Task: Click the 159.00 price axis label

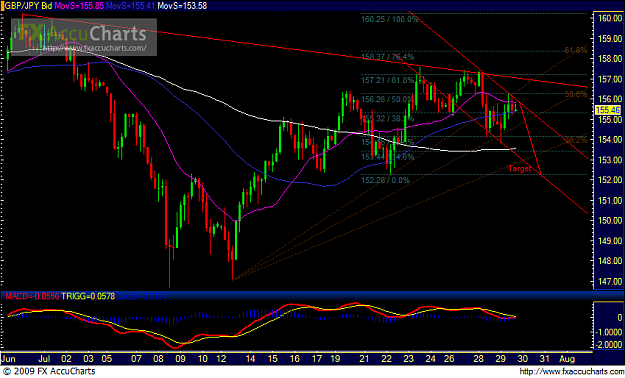Action: click(x=609, y=39)
